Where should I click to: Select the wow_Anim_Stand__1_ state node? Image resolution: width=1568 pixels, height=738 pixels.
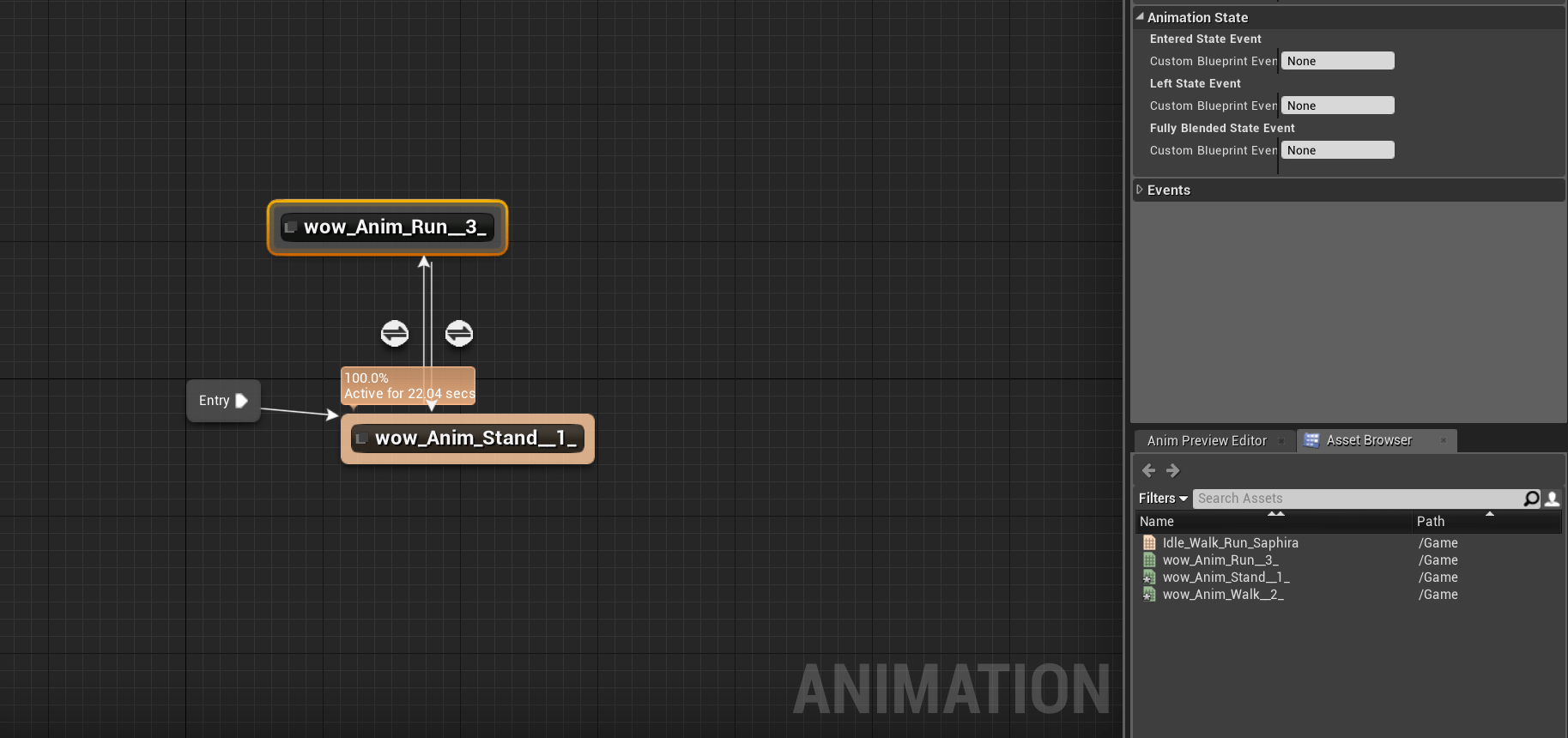point(468,439)
